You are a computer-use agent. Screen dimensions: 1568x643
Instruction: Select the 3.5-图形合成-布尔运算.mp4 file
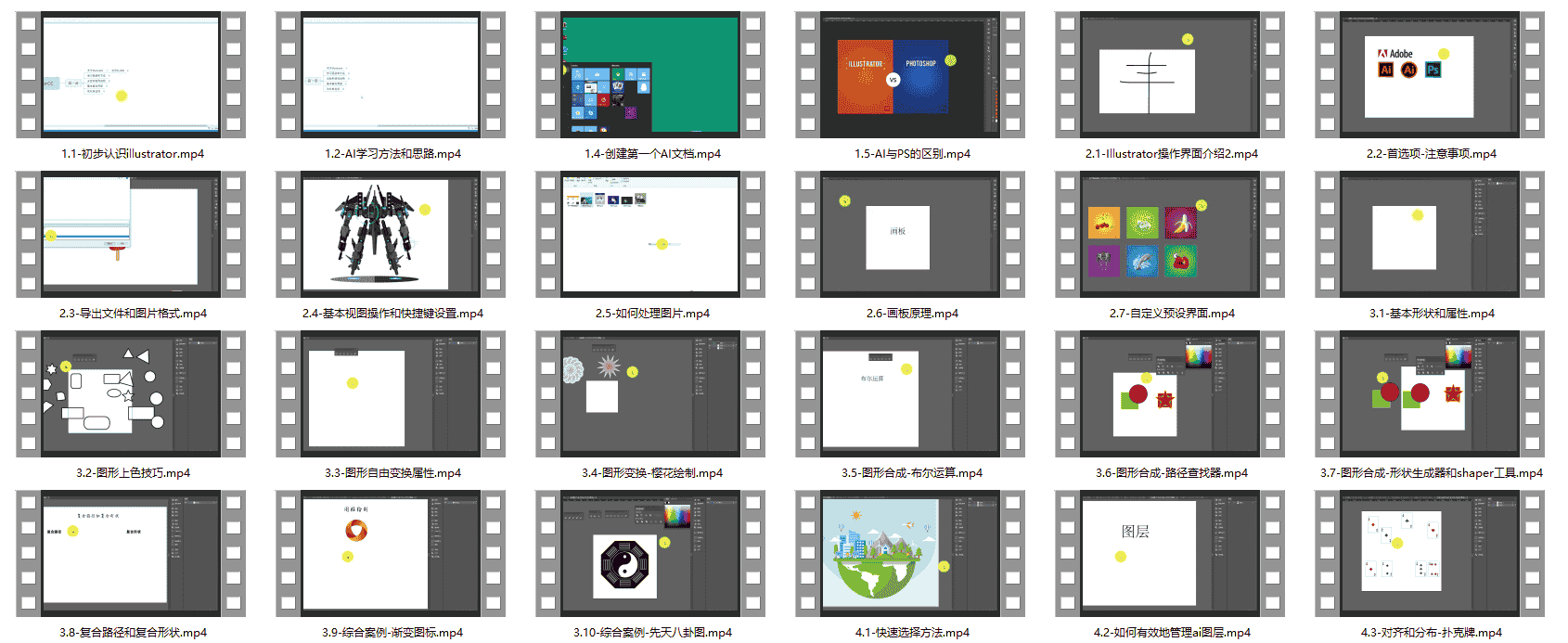(x=910, y=394)
